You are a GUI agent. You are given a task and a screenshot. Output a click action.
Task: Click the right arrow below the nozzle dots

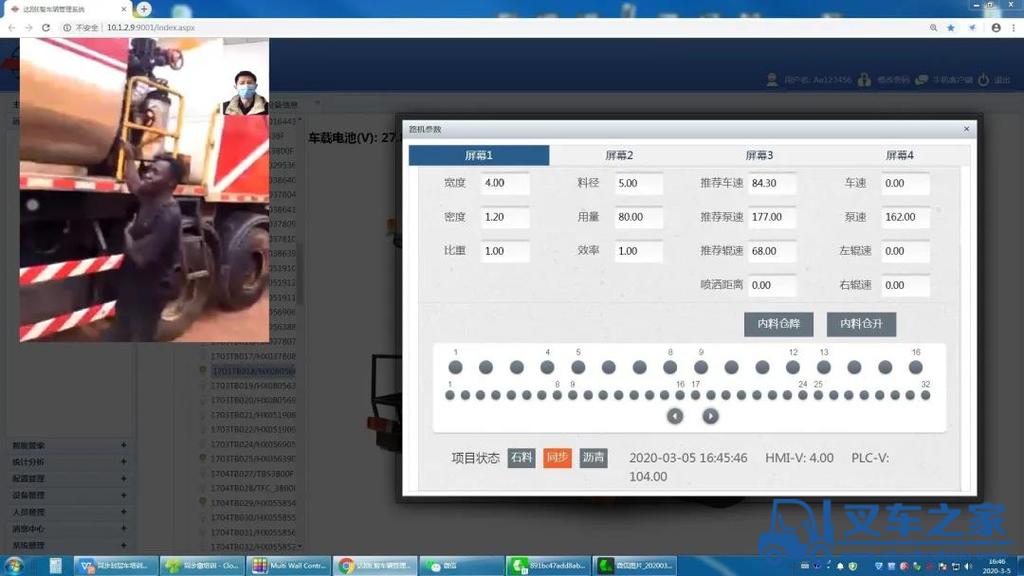point(711,416)
